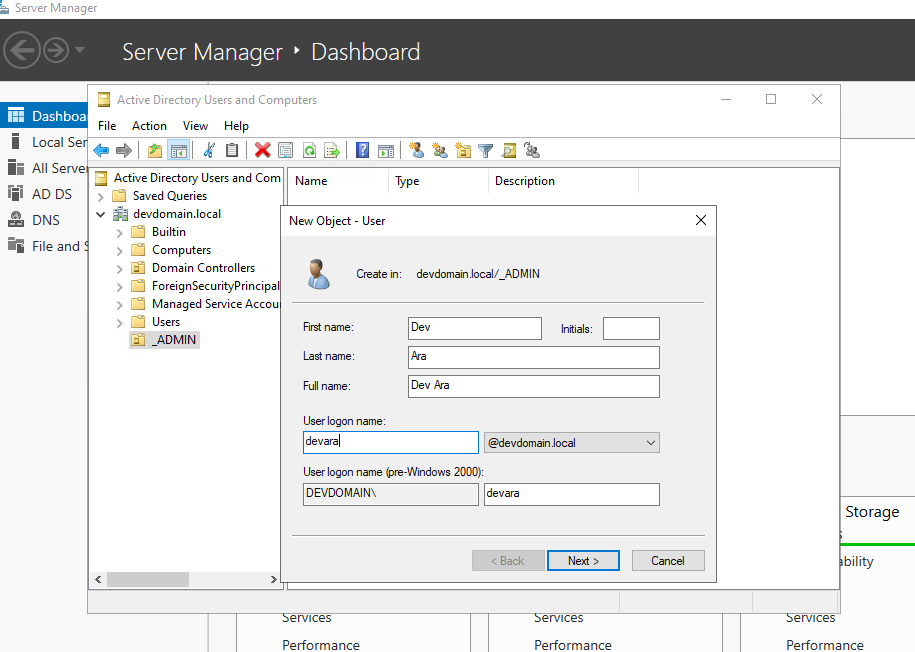Click tree pane scroll left arrow
The height and width of the screenshot is (652, 915).
coord(98,579)
